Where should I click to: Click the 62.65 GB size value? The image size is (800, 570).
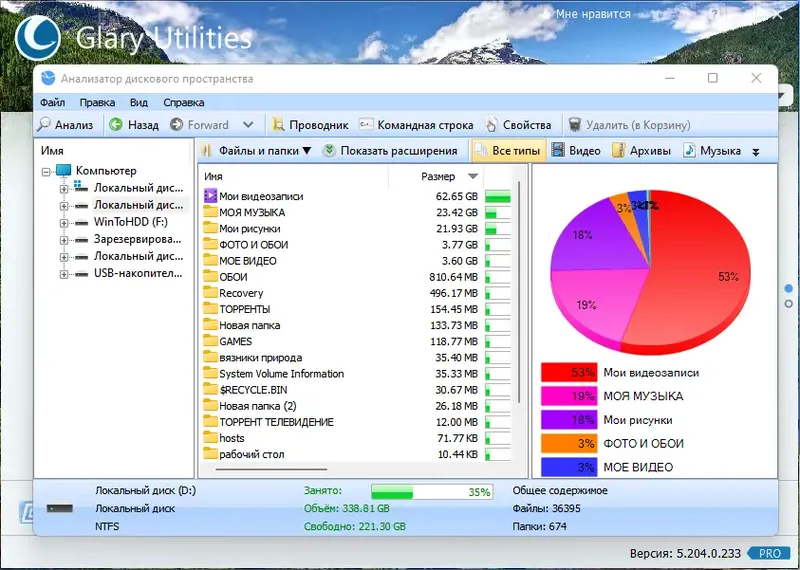click(457, 196)
